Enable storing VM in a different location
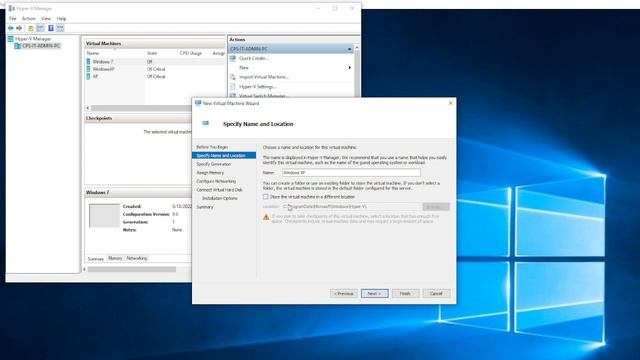 (x=266, y=197)
